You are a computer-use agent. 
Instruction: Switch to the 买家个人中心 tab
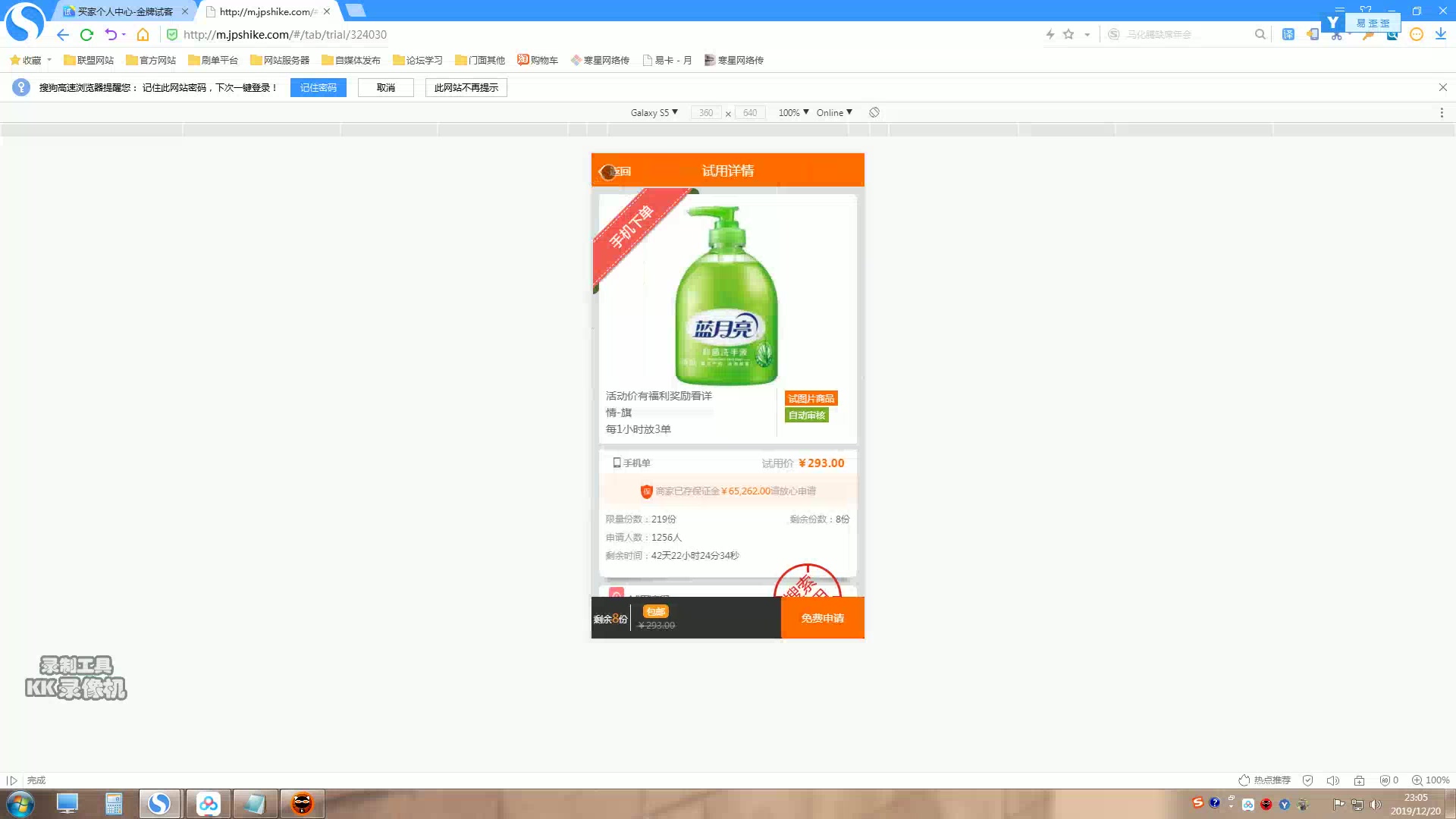pyautogui.click(x=125, y=11)
